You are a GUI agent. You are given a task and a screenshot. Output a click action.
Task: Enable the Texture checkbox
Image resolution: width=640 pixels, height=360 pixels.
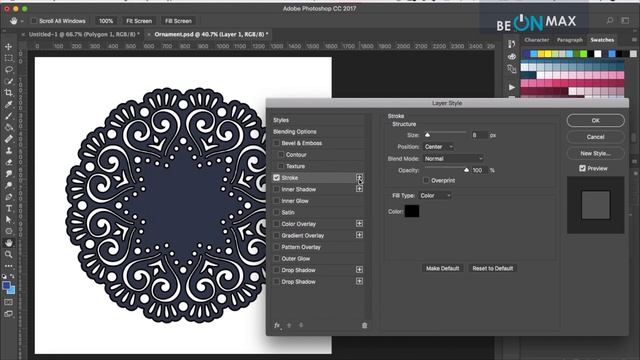[x=281, y=166]
